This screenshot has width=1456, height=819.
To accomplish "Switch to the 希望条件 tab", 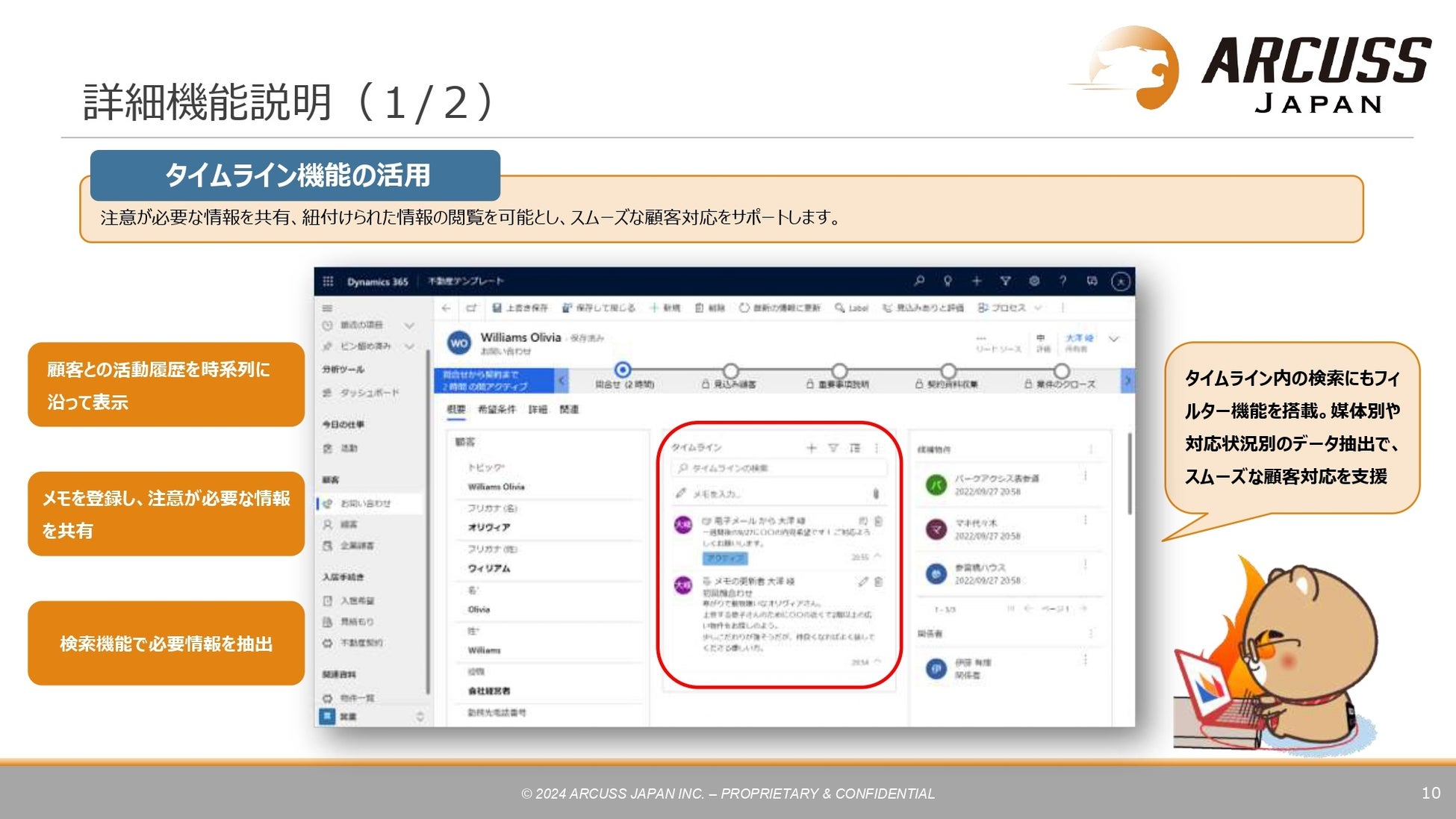I will [497, 409].
